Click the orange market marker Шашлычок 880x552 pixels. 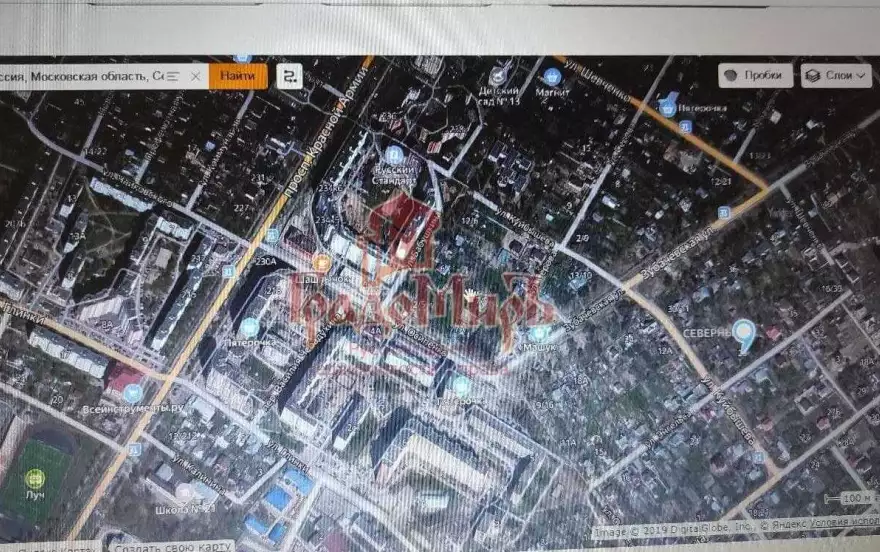click(321, 262)
